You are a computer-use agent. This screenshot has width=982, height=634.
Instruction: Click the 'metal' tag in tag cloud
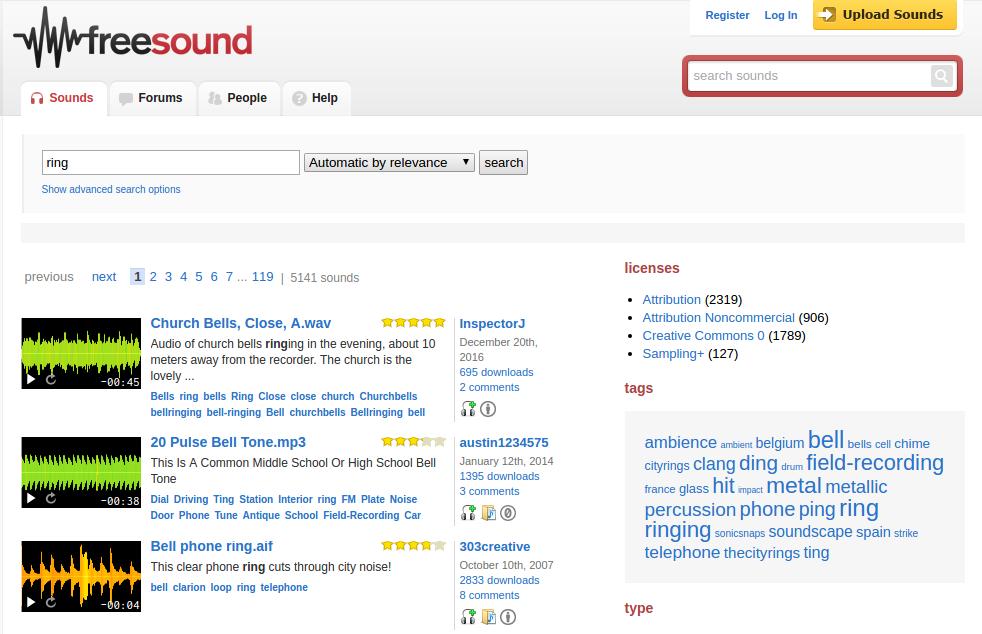[793, 486]
